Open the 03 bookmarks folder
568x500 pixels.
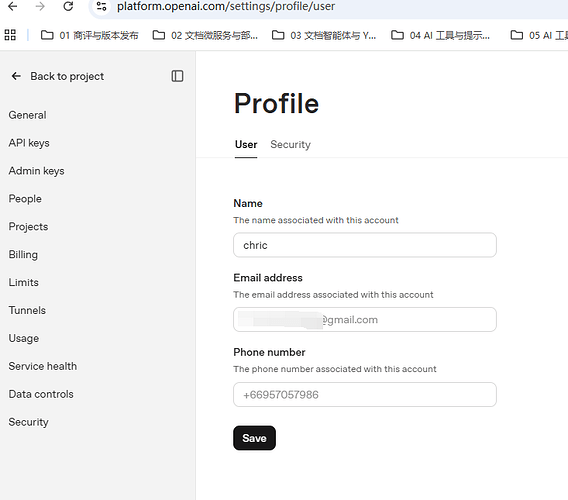pyautogui.click(x=324, y=35)
